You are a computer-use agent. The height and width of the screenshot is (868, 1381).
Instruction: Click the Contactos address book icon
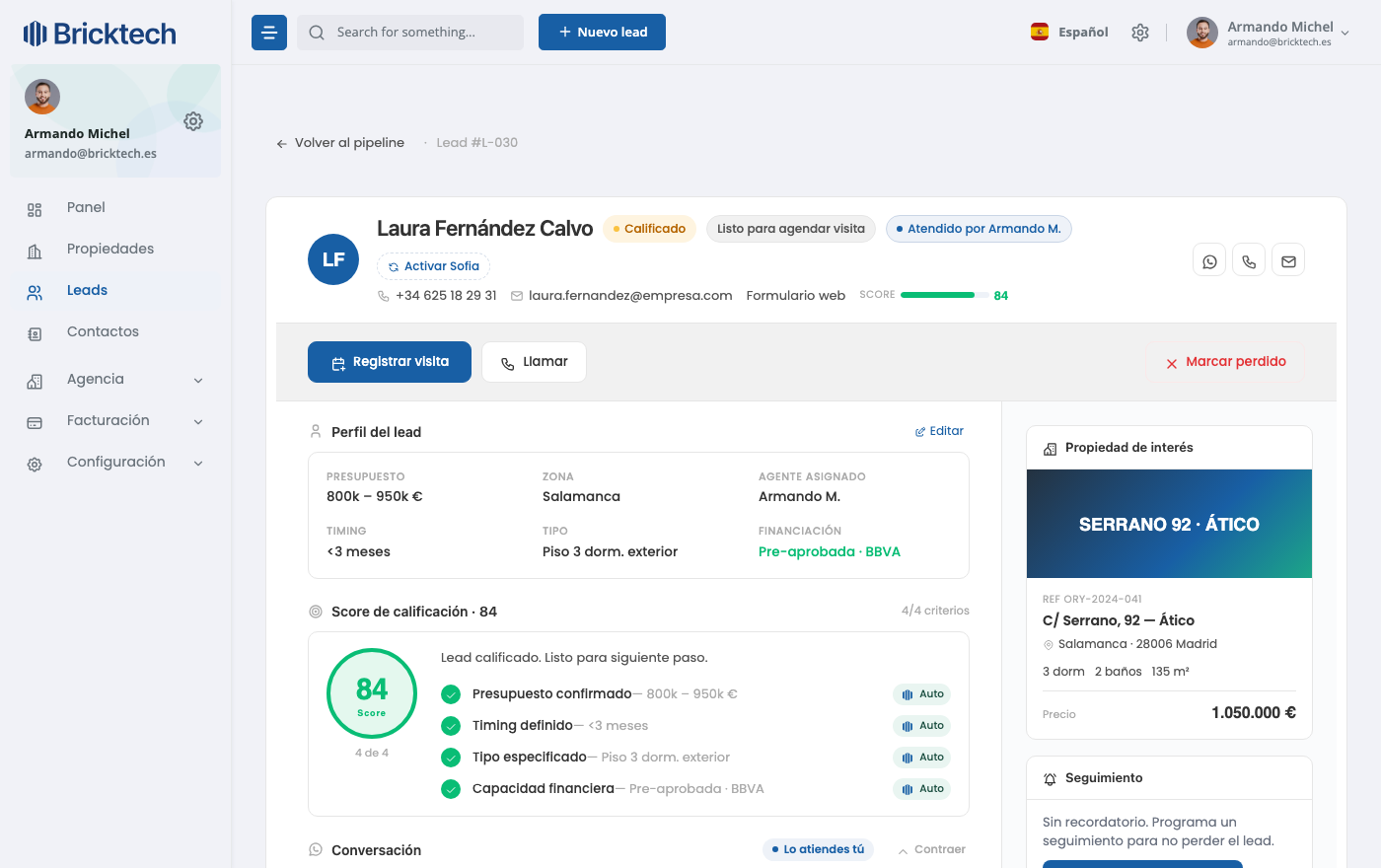(35, 333)
